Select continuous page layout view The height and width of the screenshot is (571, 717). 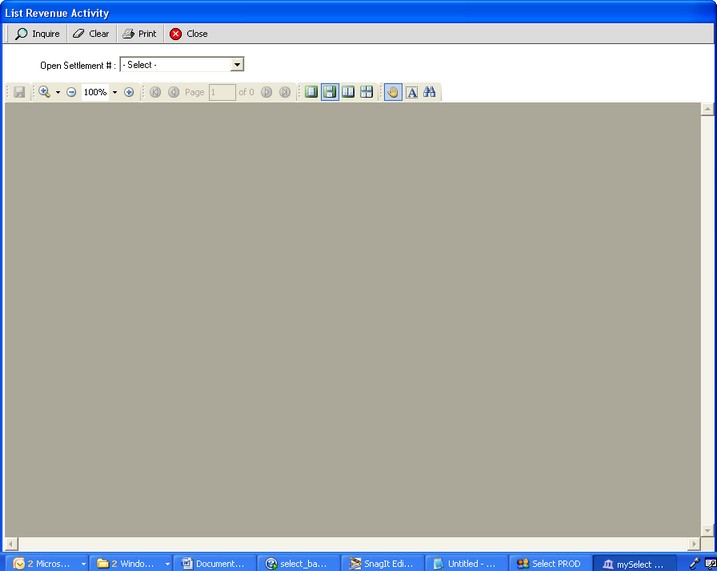[x=330, y=92]
